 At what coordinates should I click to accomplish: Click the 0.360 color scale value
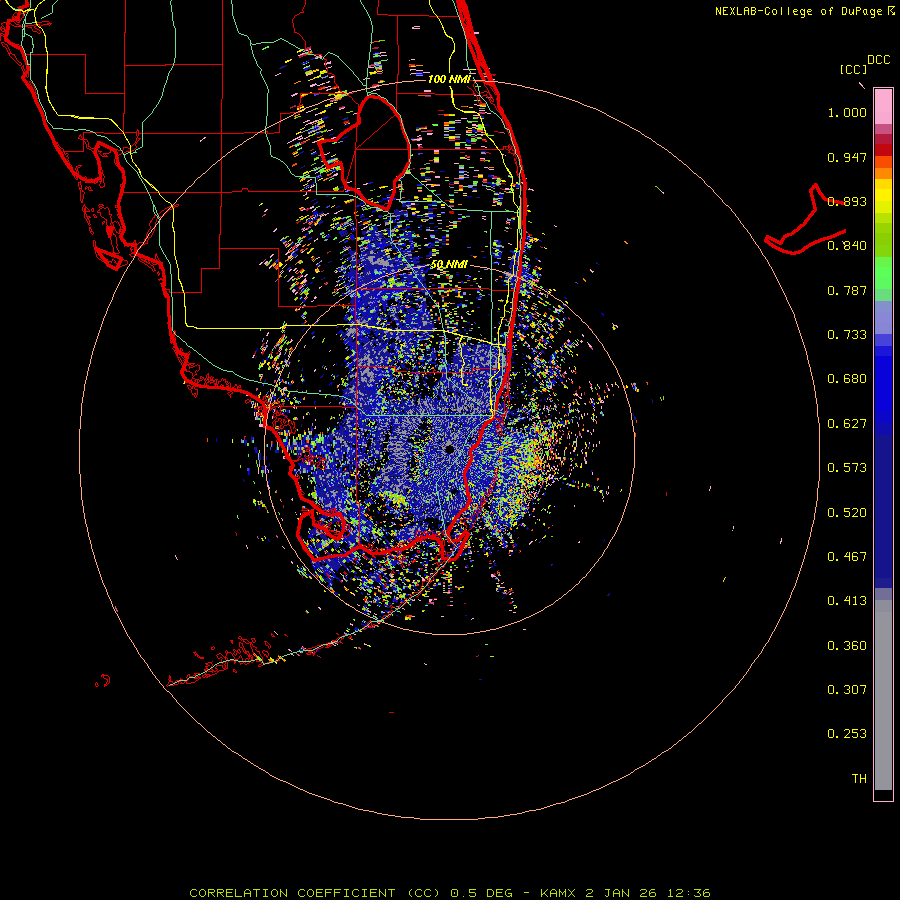pos(847,646)
